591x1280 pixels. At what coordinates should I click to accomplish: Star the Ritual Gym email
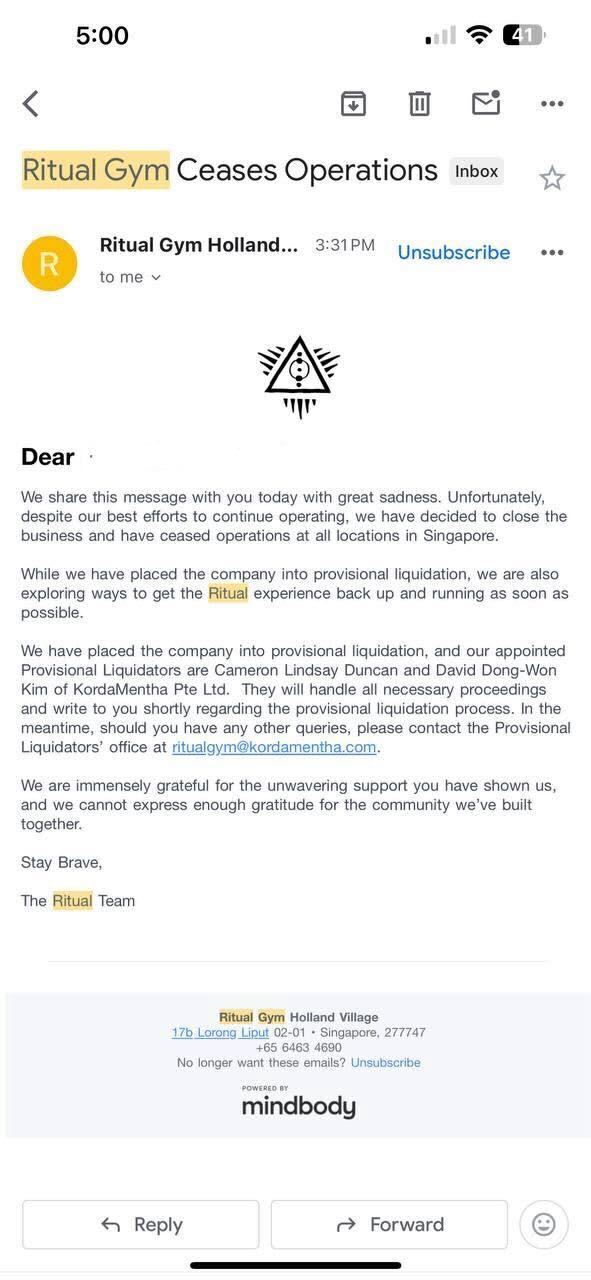(x=552, y=178)
